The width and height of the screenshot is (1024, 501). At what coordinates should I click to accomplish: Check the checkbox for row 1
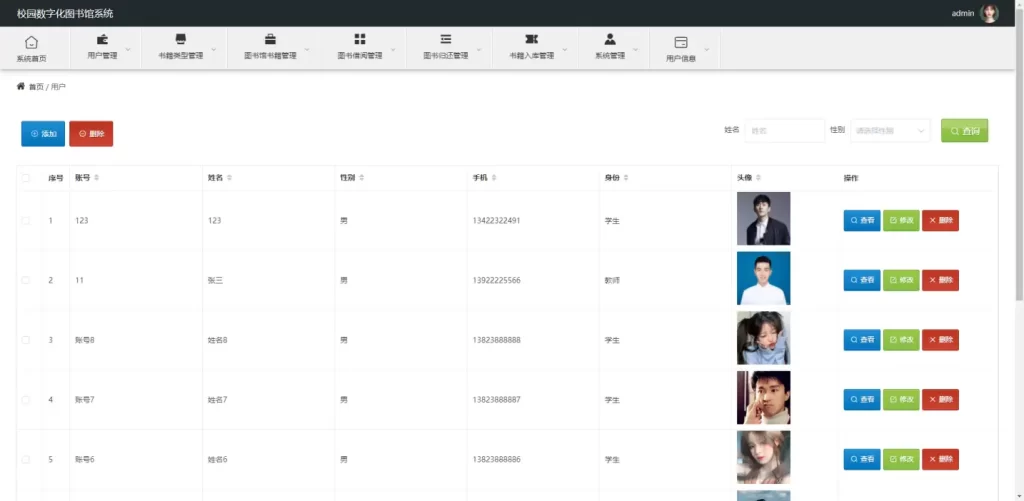(x=26, y=220)
